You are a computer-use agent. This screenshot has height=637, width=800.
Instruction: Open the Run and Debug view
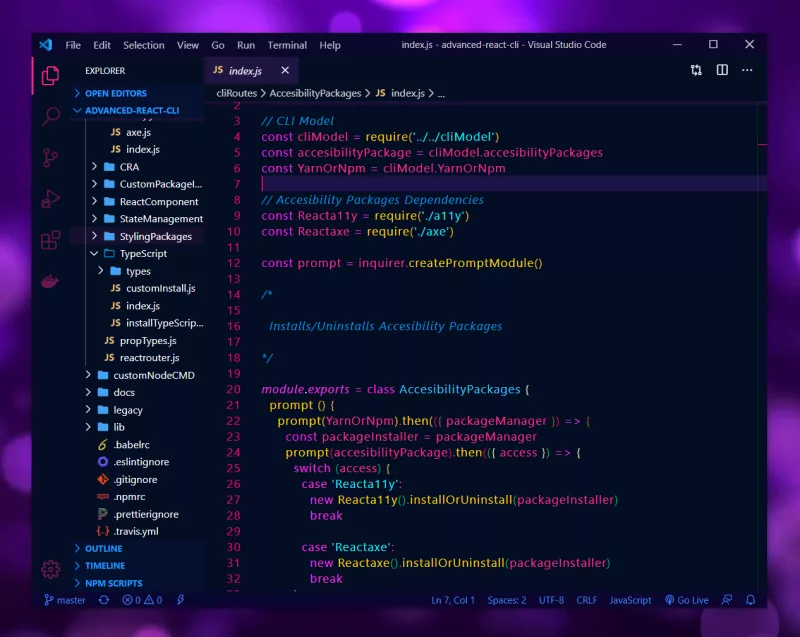(x=50, y=199)
